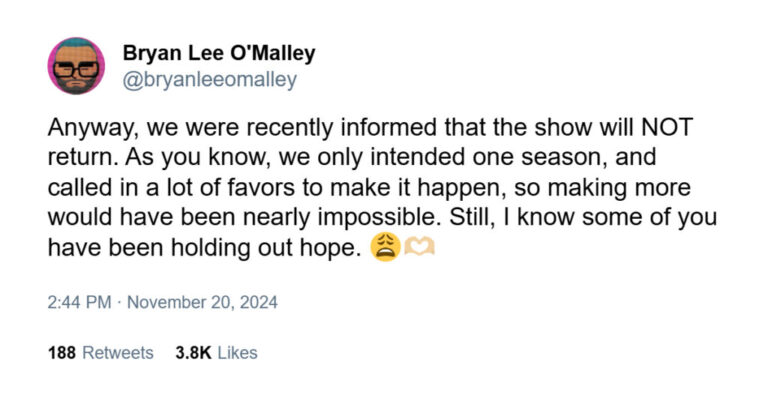The width and height of the screenshot is (768, 401).
Task: Open Bryan Lee O'Malley's profile avatar
Action: coord(76,66)
